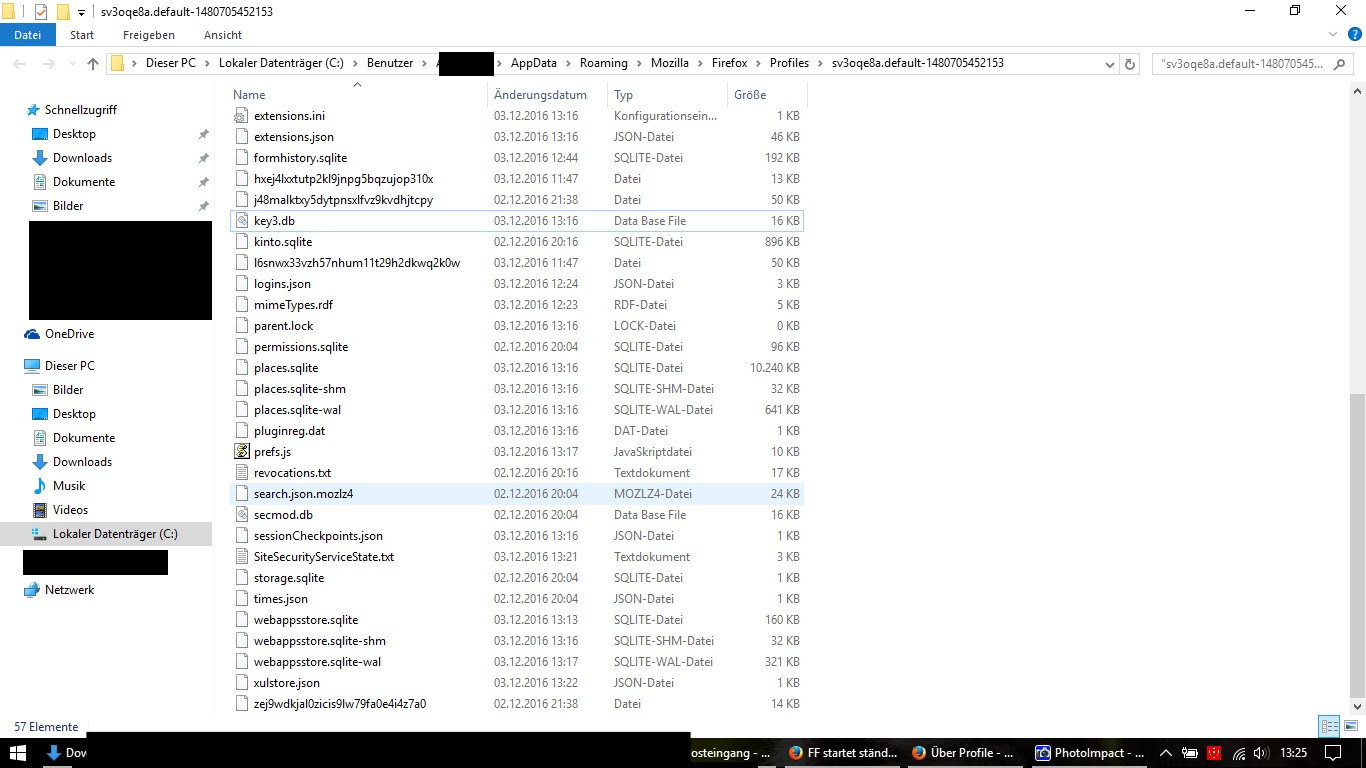Switch to the 'FF startet ständ...' Firefox taskbar window

click(843, 753)
